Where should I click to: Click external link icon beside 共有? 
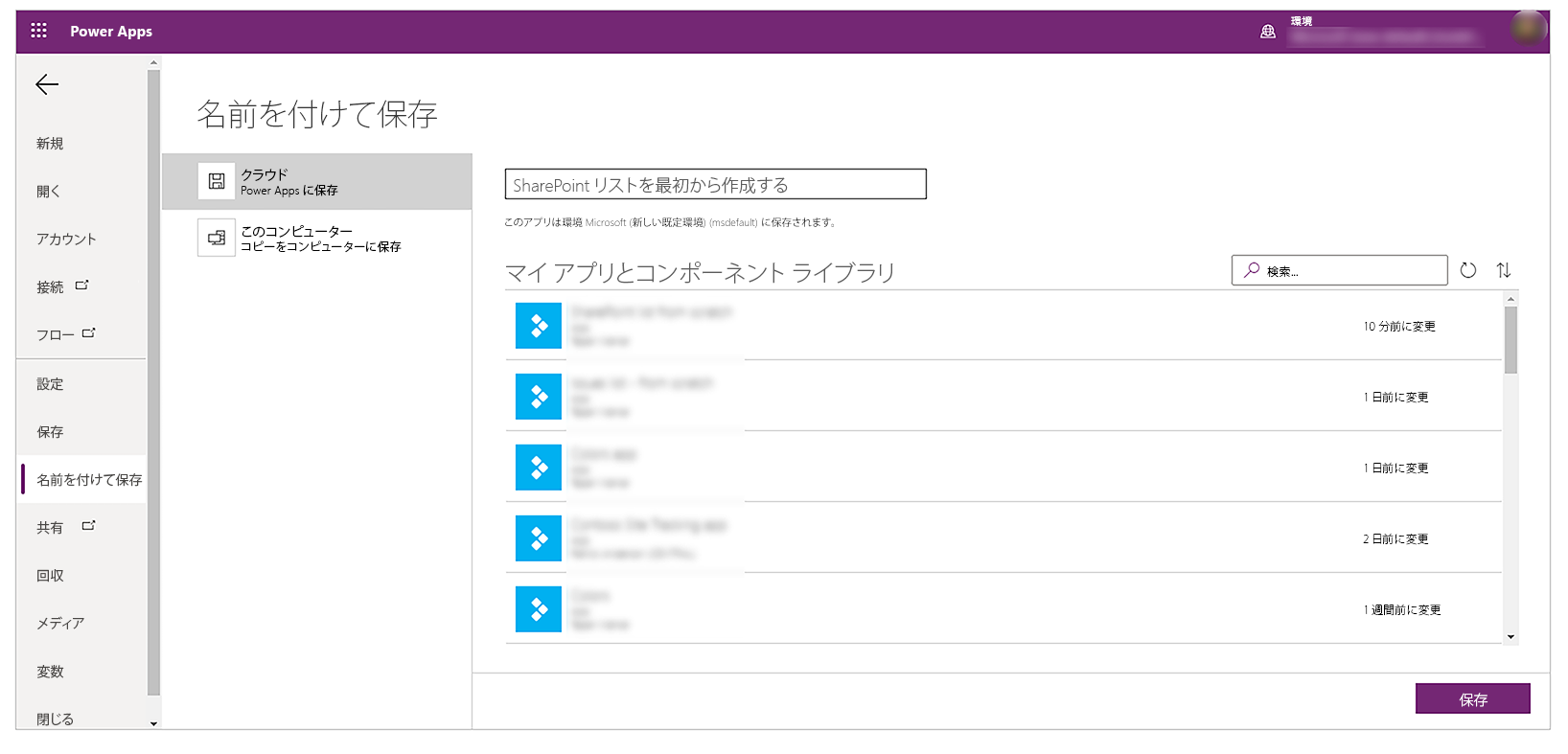88,526
